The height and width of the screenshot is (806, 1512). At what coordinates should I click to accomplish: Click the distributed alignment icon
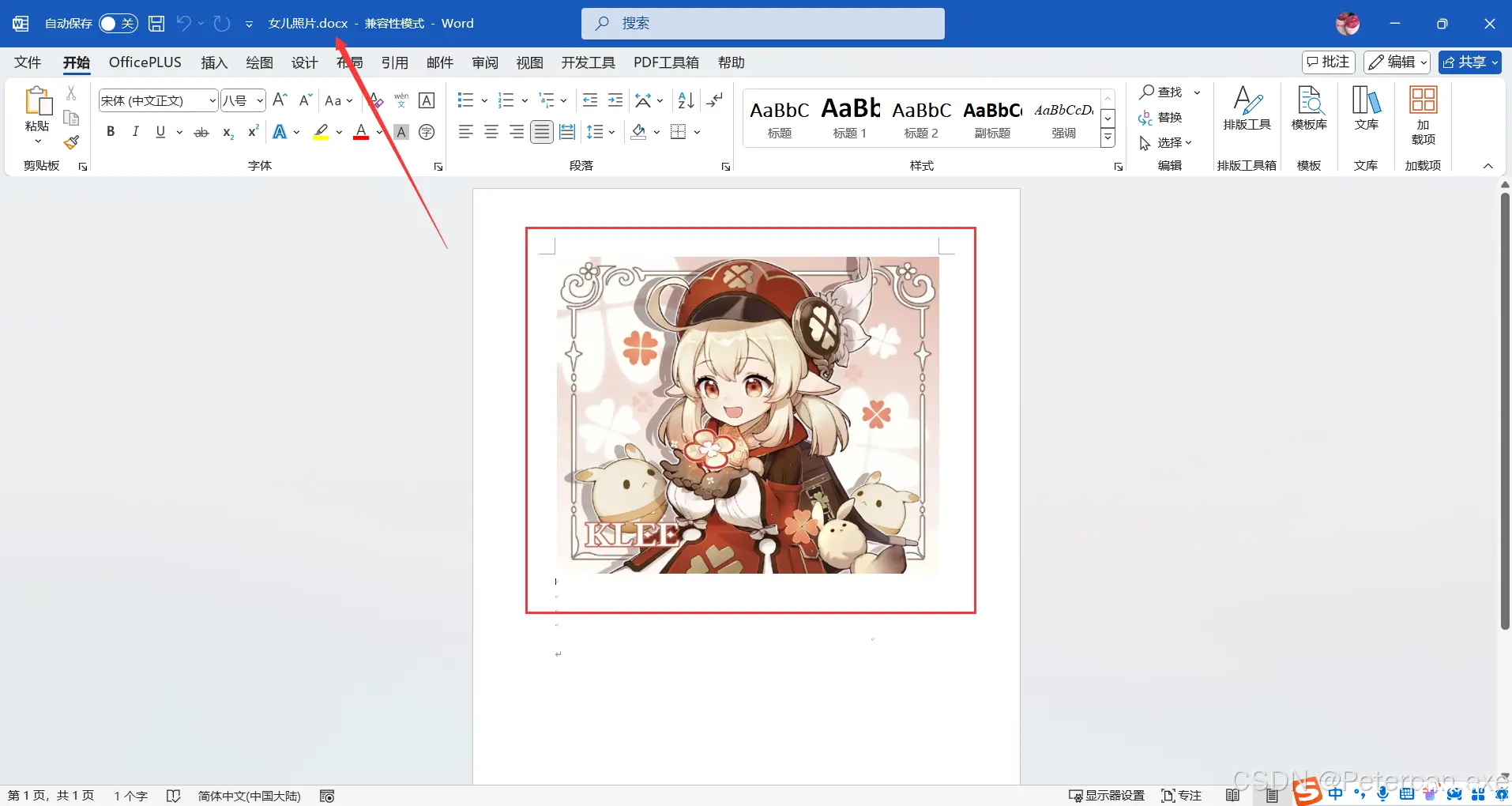[567, 132]
